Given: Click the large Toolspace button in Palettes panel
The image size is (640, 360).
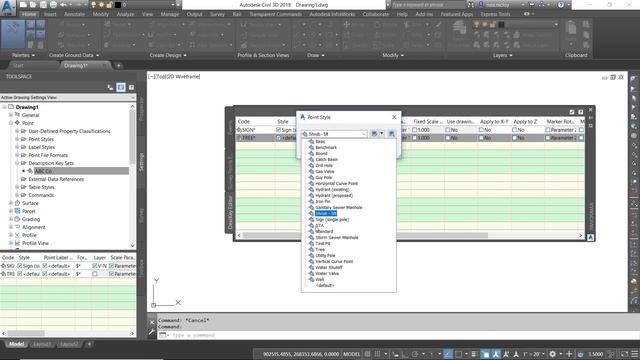Looking at the screenshot, I should [x=13, y=34].
